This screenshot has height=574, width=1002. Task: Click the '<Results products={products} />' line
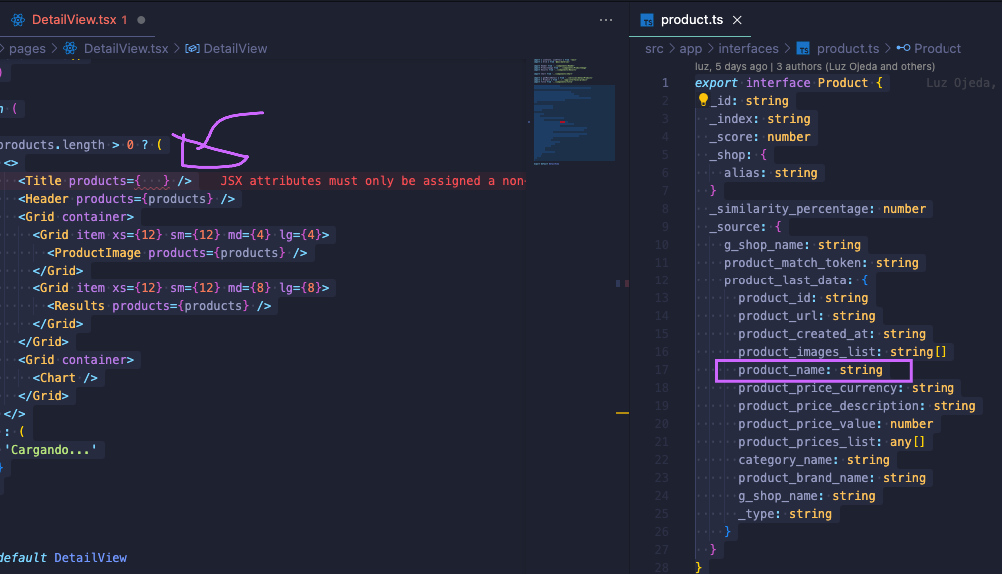[x=159, y=306]
